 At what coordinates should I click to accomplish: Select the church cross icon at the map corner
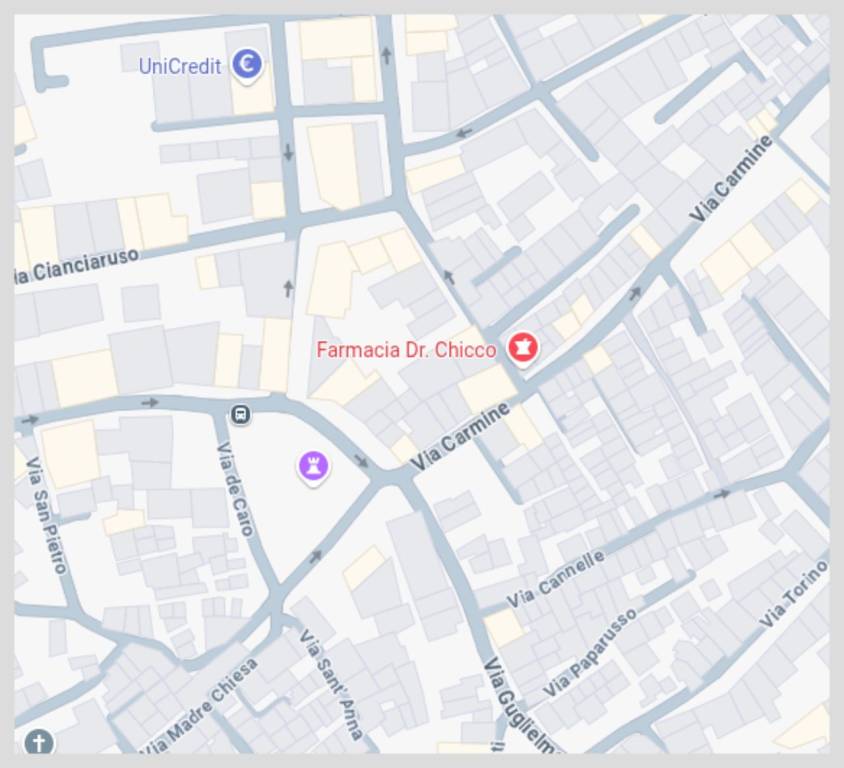(x=39, y=743)
